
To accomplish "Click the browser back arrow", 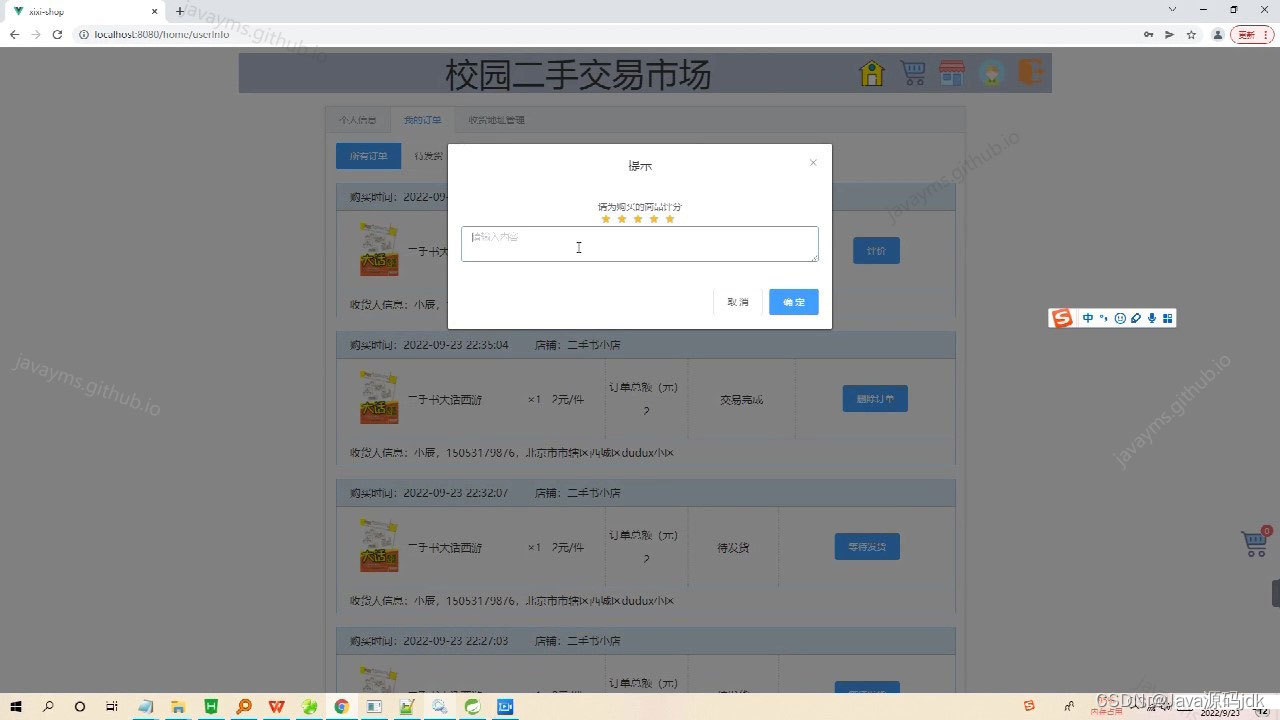I will pos(14,34).
